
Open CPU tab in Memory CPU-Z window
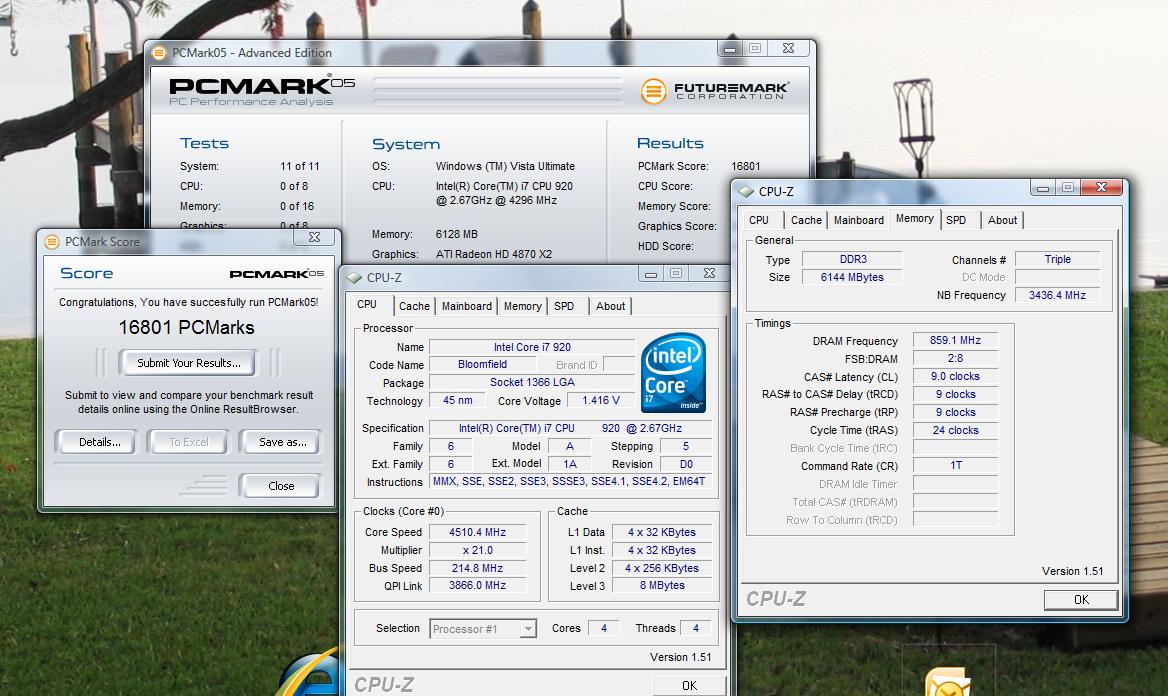pos(759,221)
